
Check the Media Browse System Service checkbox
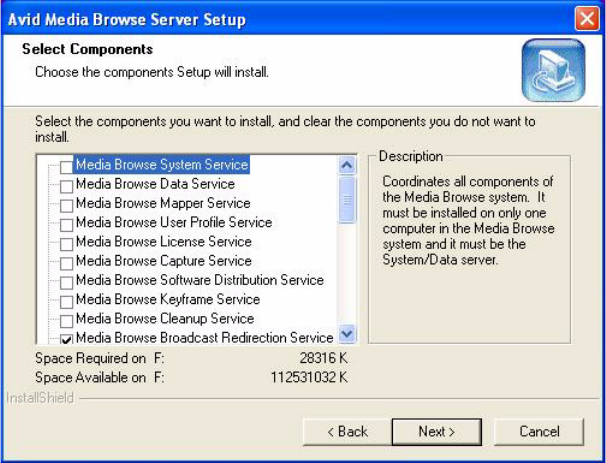tap(66, 167)
